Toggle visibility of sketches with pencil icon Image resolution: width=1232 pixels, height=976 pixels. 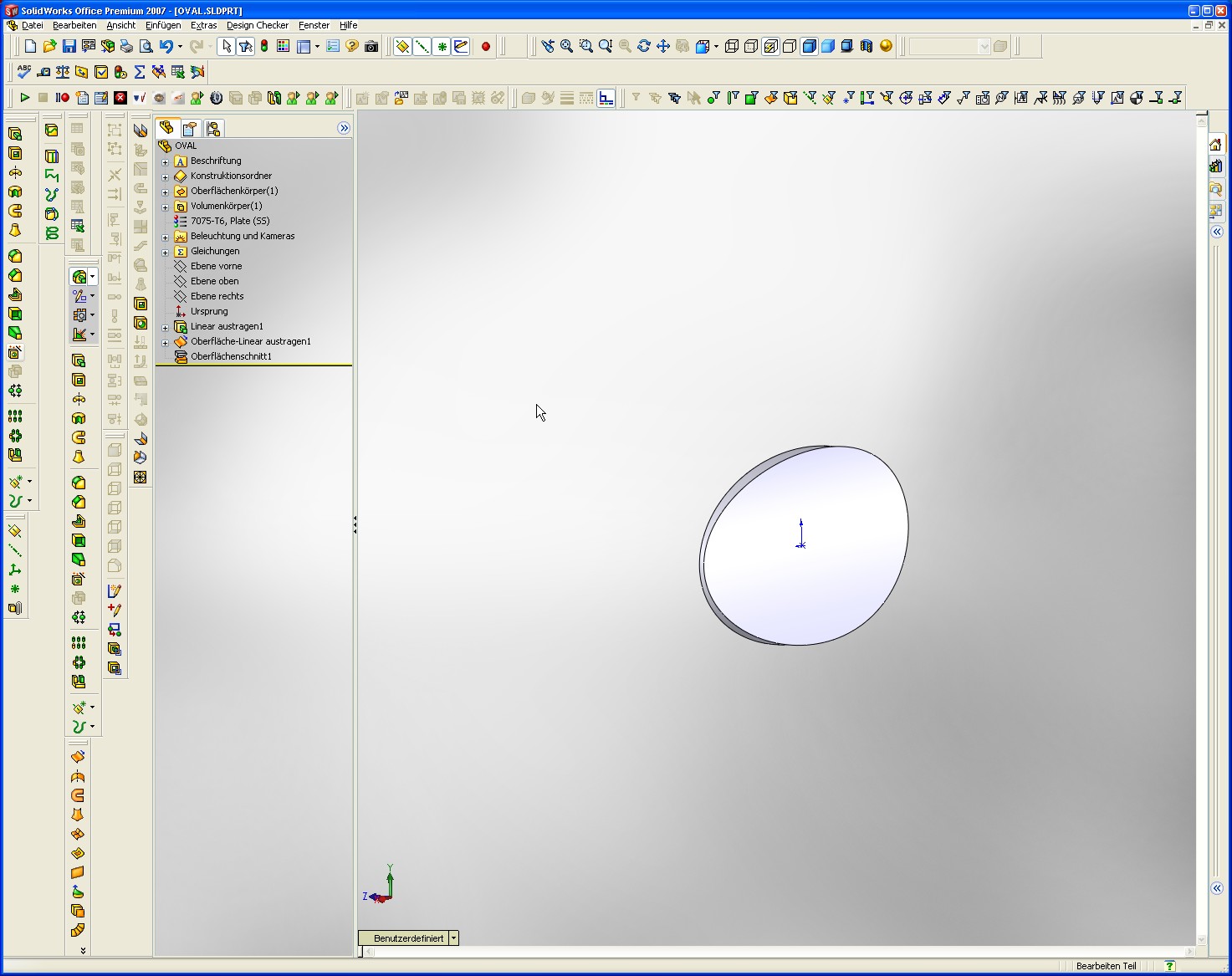(461, 46)
